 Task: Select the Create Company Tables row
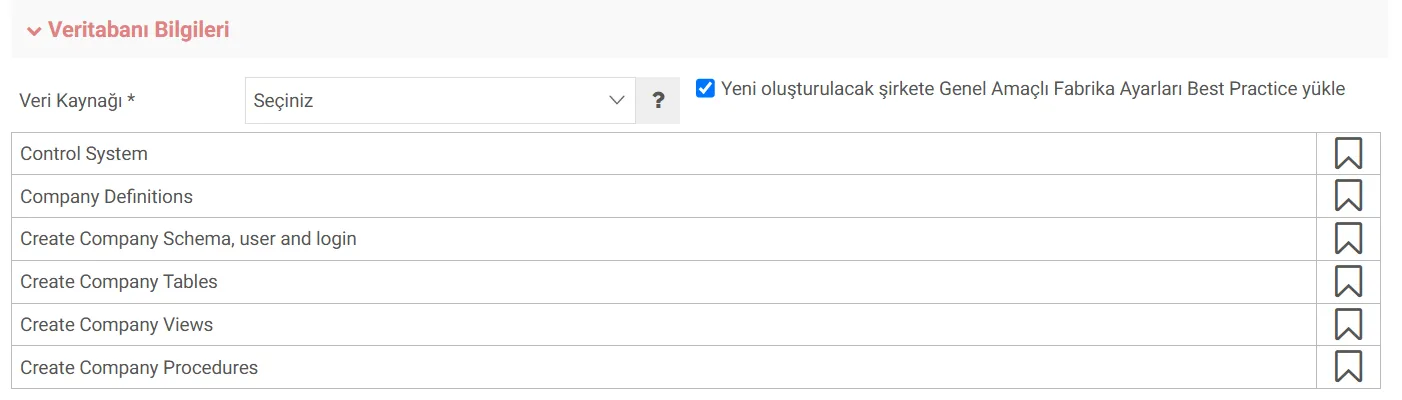pyautogui.click(x=664, y=282)
